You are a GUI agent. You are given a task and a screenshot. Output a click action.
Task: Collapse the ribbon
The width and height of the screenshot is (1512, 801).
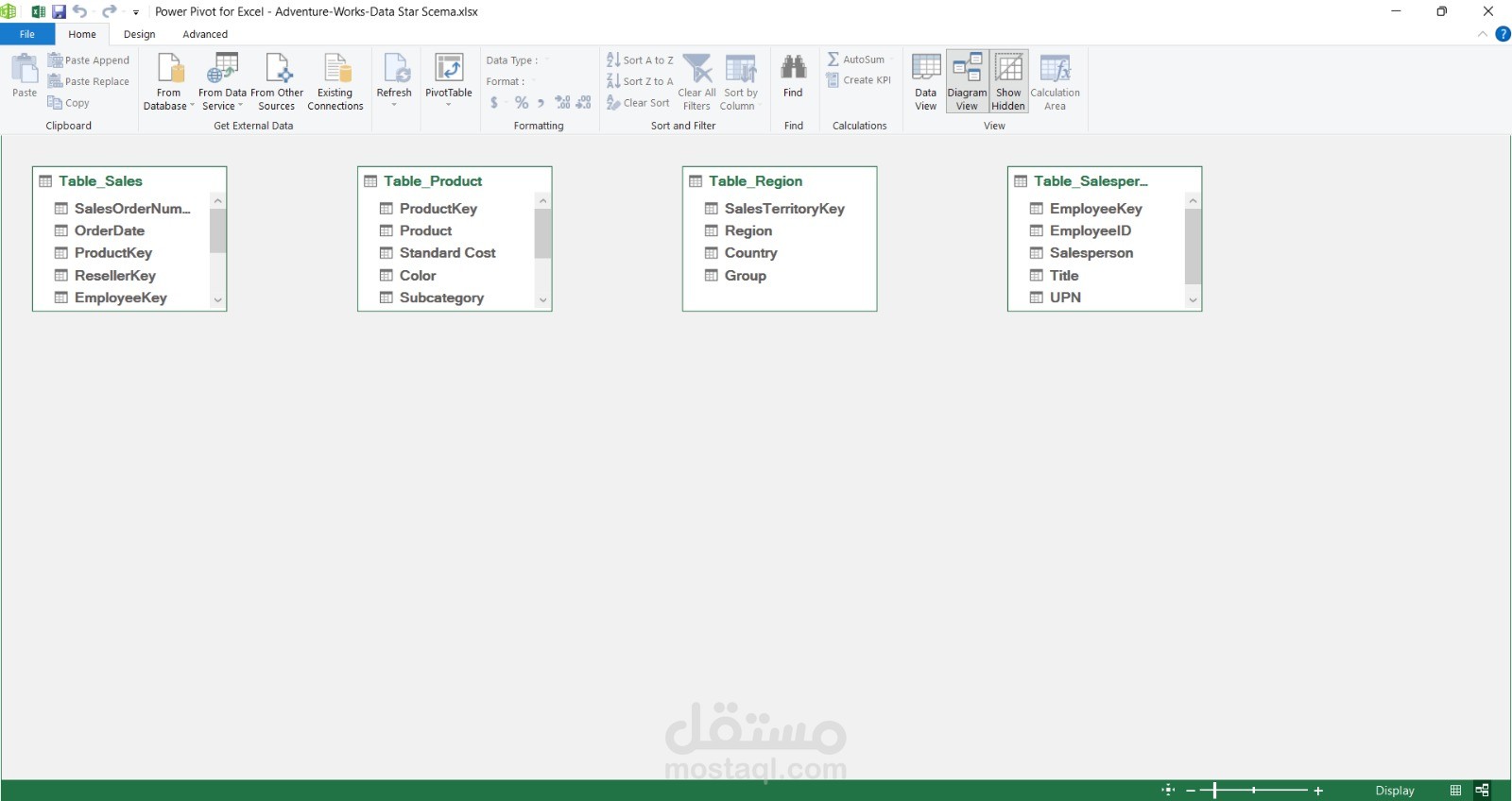pyautogui.click(x=1482, y=34)
